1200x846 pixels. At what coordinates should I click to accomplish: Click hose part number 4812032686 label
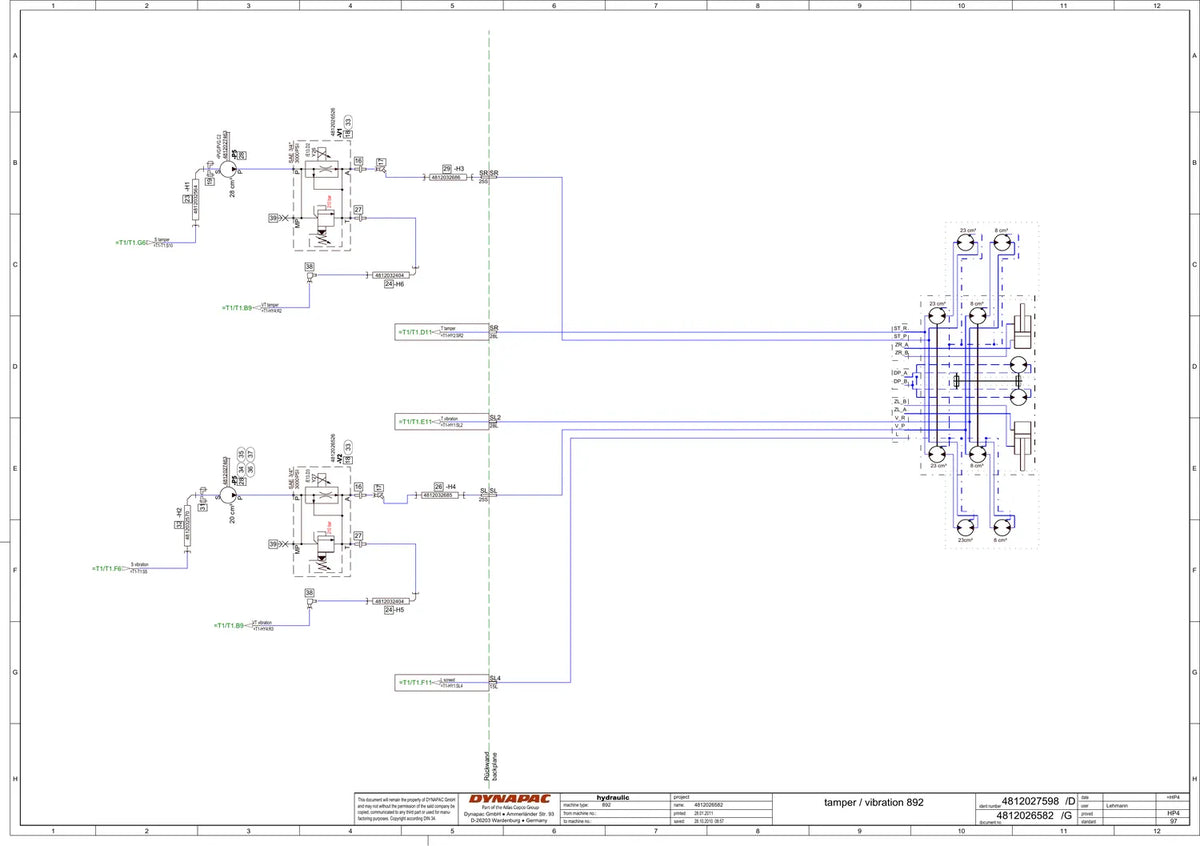coord(446,177)
